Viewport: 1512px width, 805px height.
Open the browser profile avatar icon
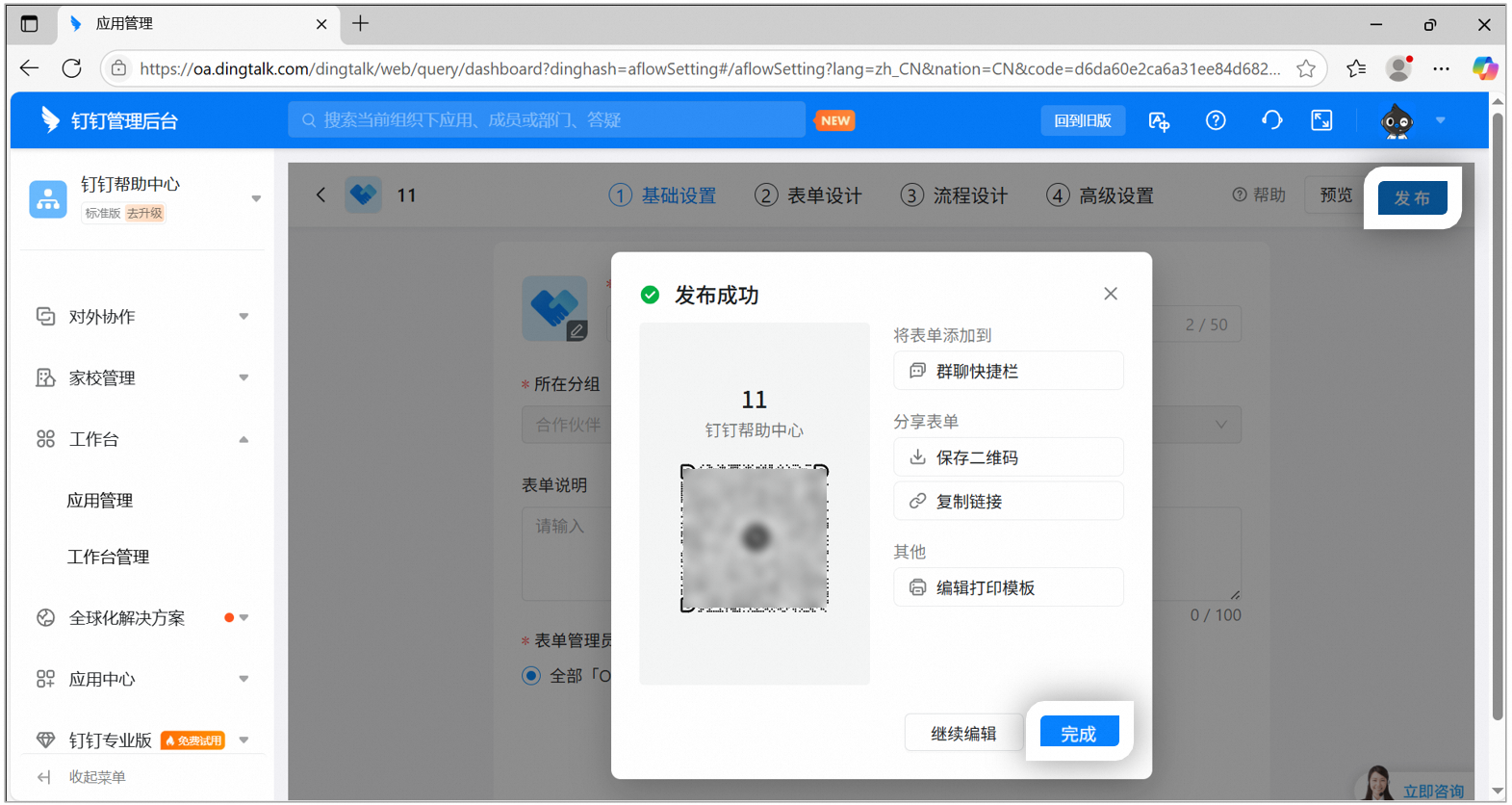[1398, 68]
